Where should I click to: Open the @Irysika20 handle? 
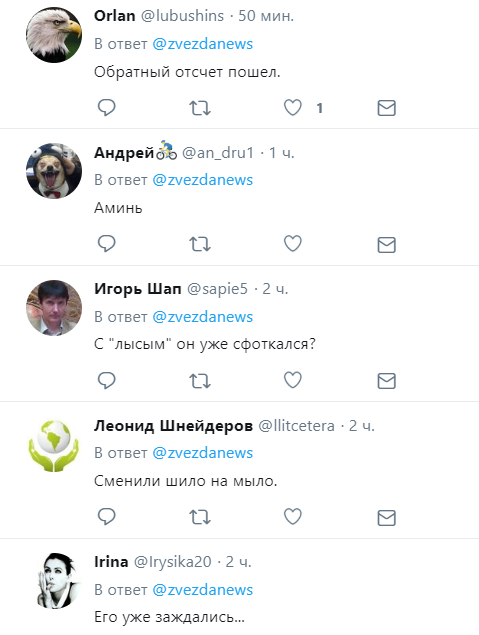click(x=172, y=562)
